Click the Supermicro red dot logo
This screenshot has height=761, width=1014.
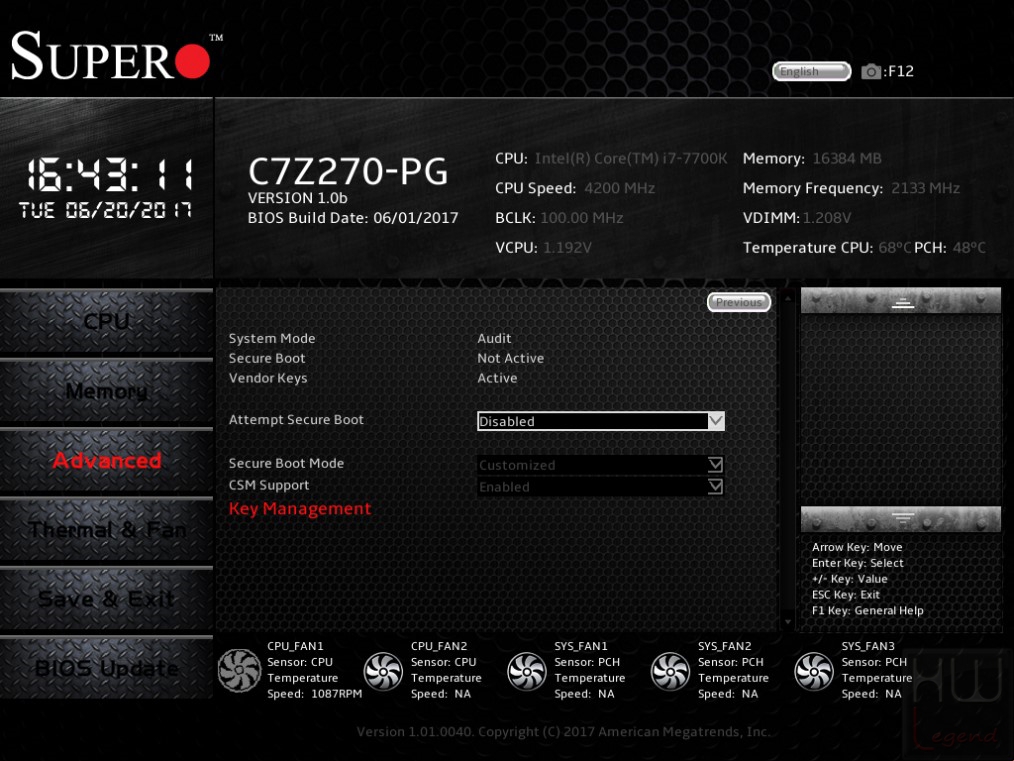point(192,61)
